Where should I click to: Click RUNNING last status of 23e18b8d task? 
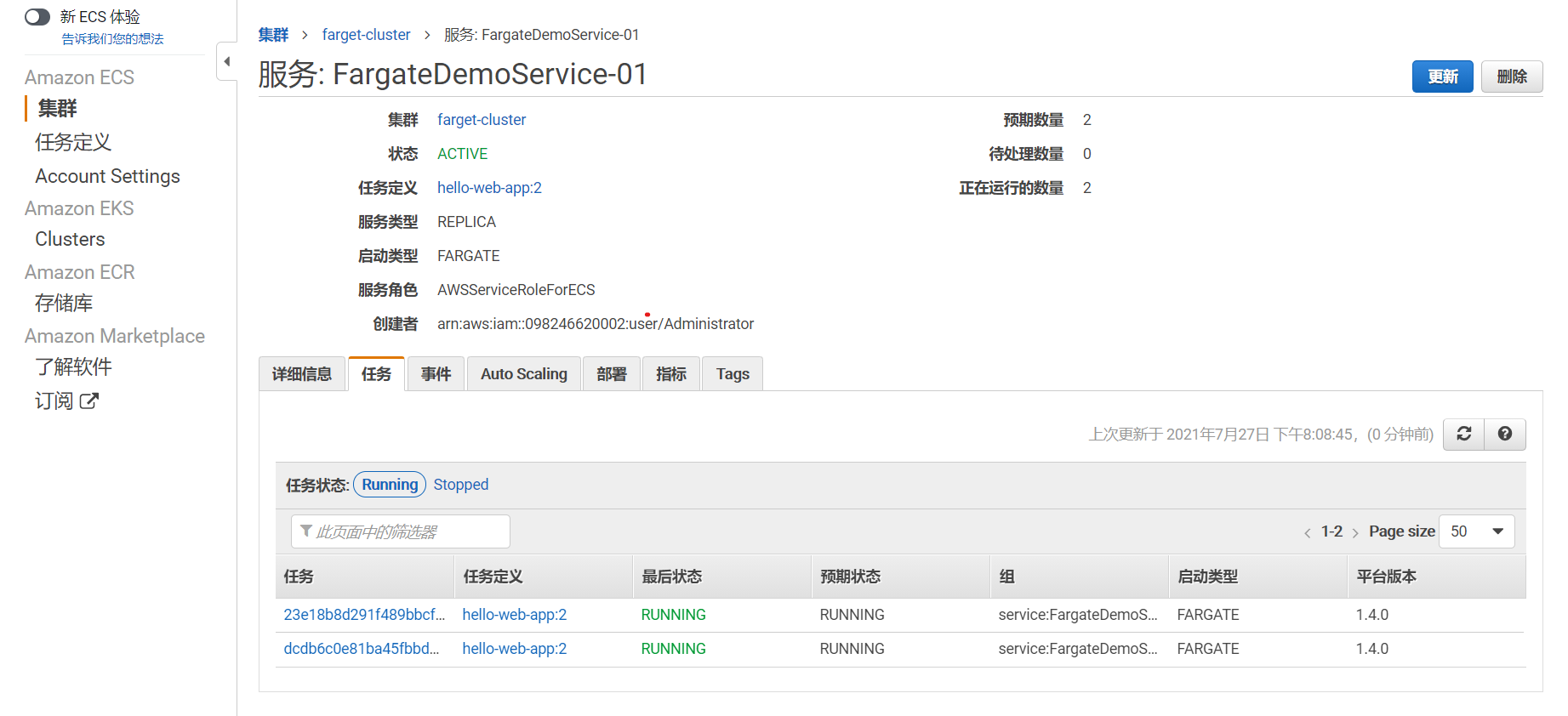pos(673,615)
